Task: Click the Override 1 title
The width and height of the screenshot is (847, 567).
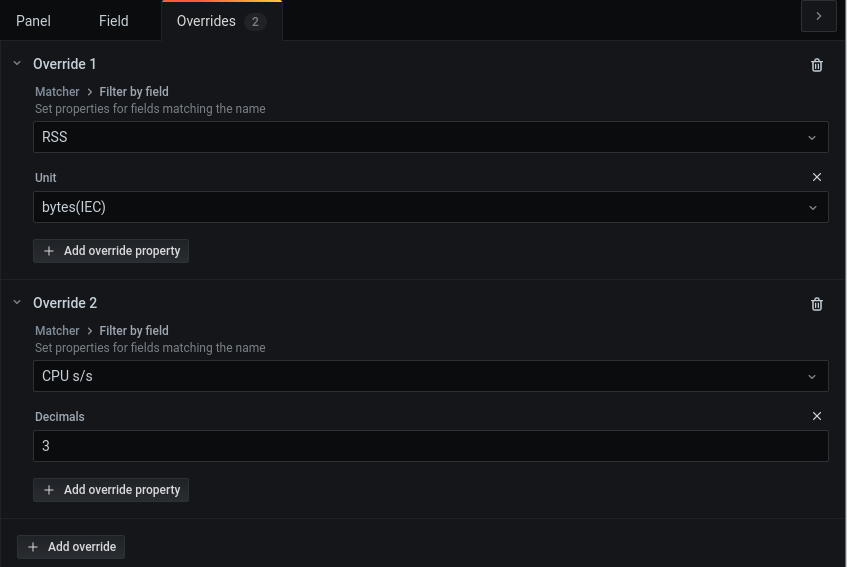Action: pyautogui.click(x=65, y=64)
